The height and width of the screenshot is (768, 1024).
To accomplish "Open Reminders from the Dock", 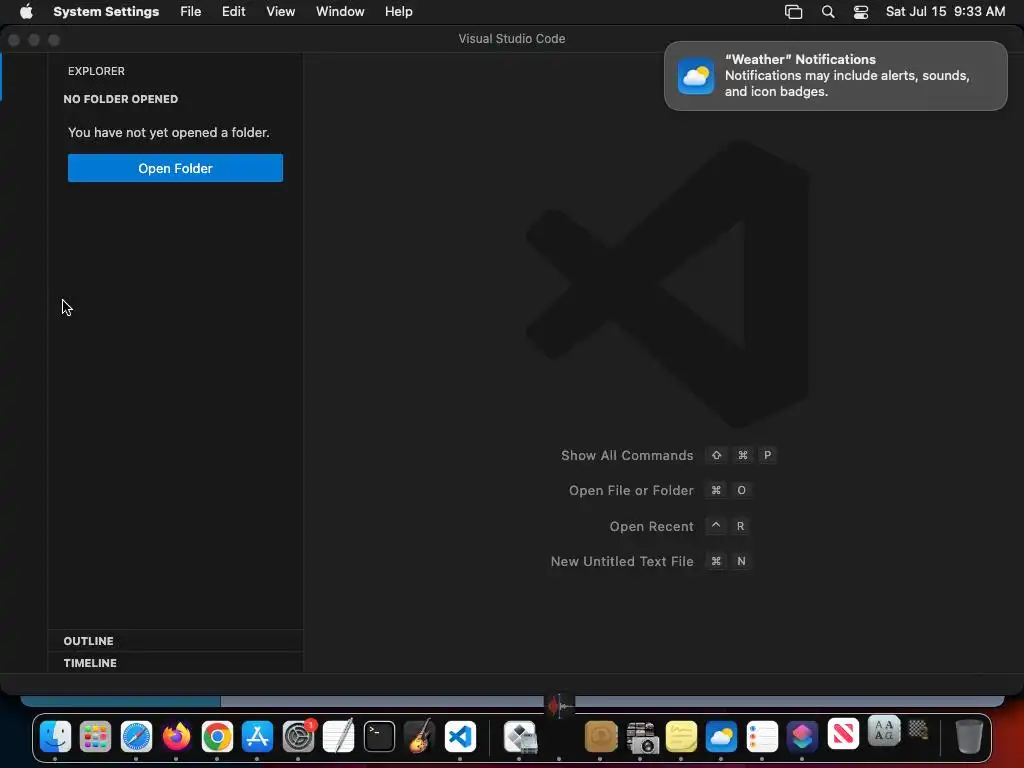I will click(x=762, y=737).
